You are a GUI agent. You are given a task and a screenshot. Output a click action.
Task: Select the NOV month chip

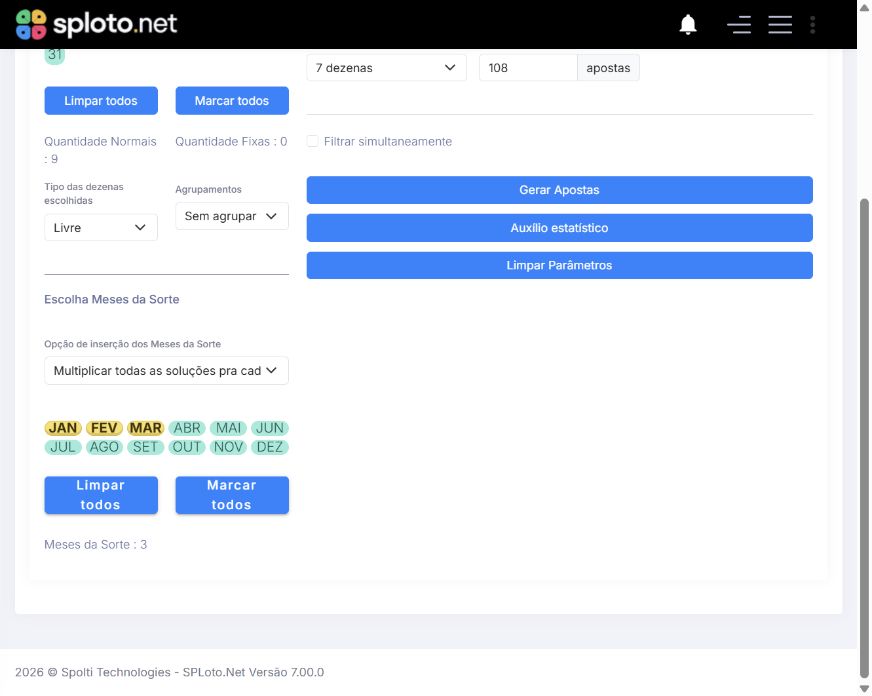pos(229,447)
